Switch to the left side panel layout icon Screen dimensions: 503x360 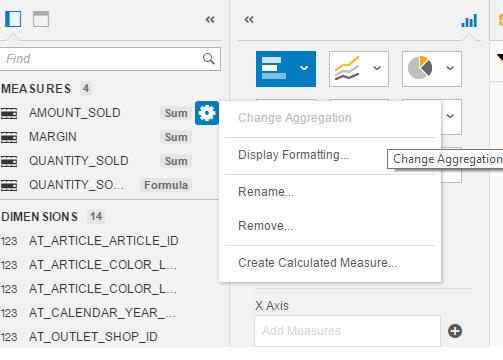pyautogui.click(x=13, y=19)
